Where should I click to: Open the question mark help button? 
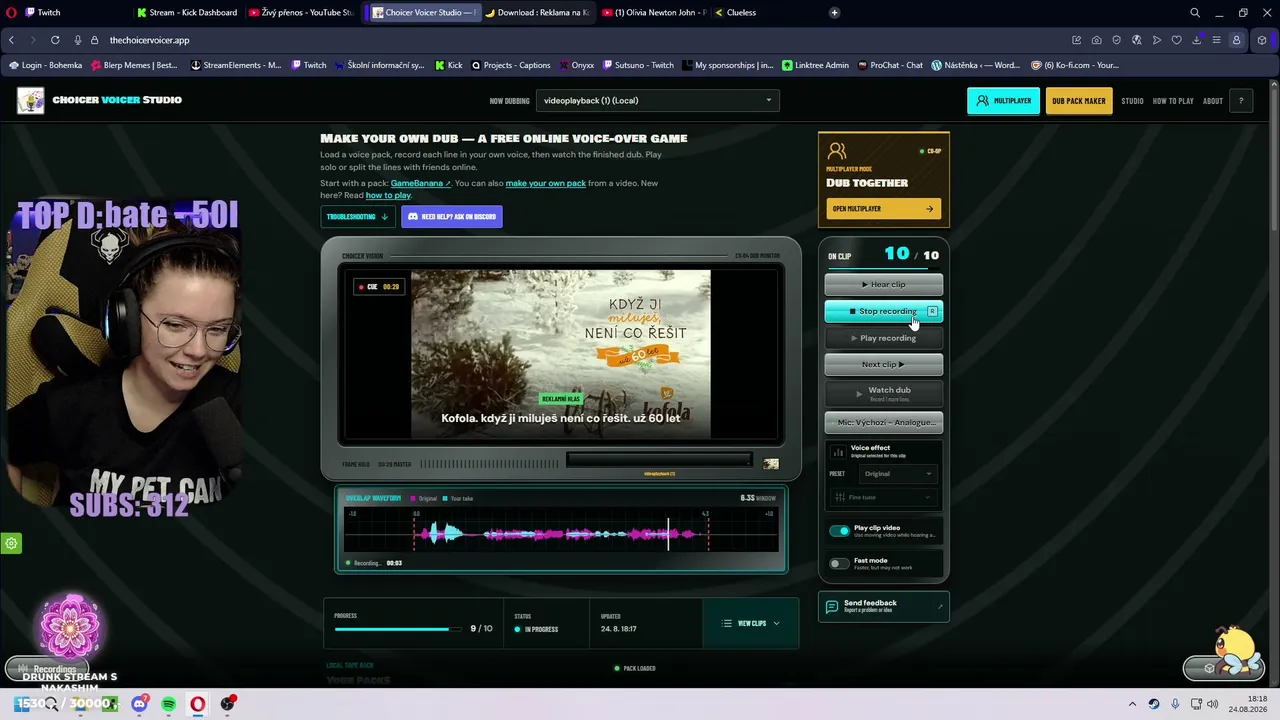point(1241,101)
